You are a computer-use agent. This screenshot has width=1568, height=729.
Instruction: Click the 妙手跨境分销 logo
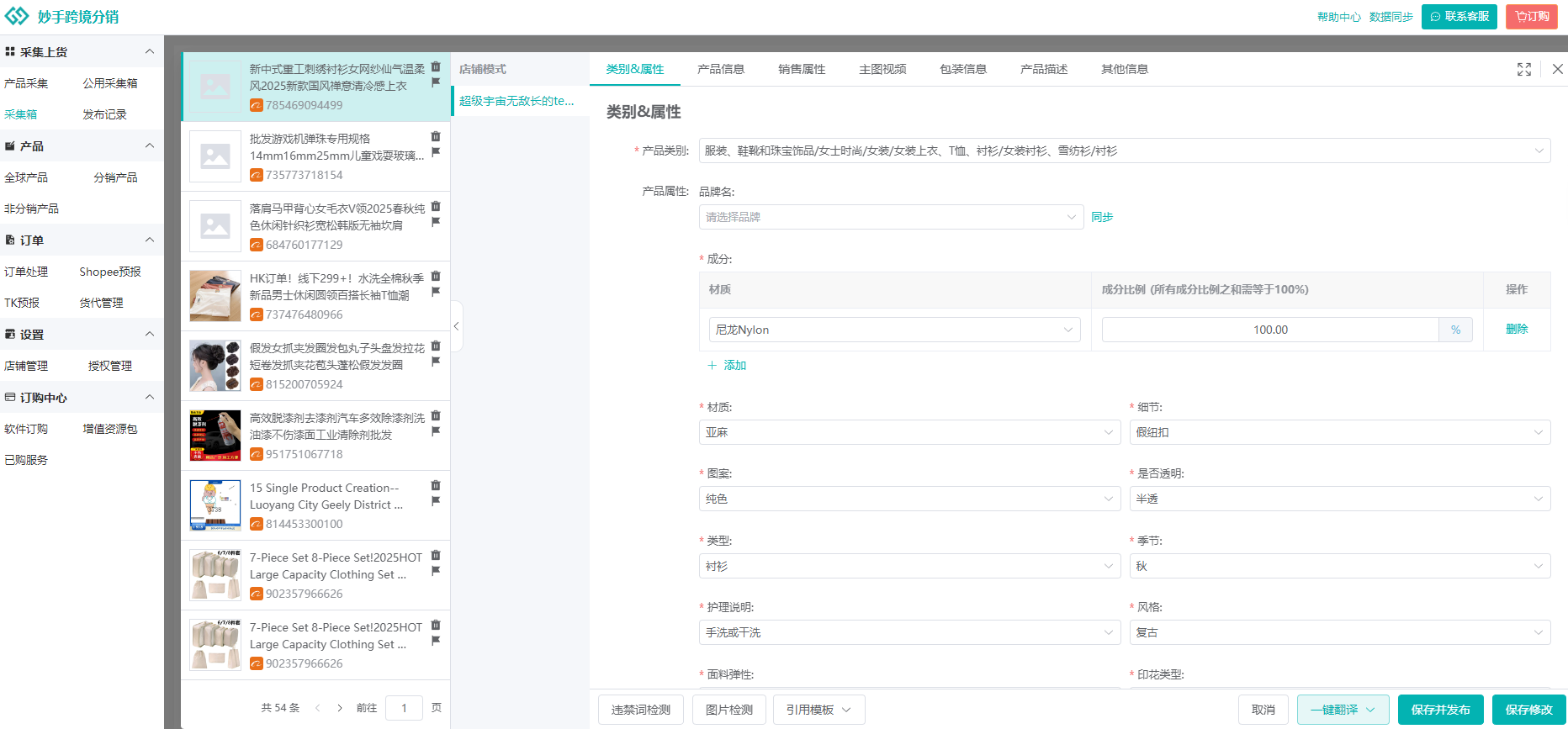coord(62,17)
